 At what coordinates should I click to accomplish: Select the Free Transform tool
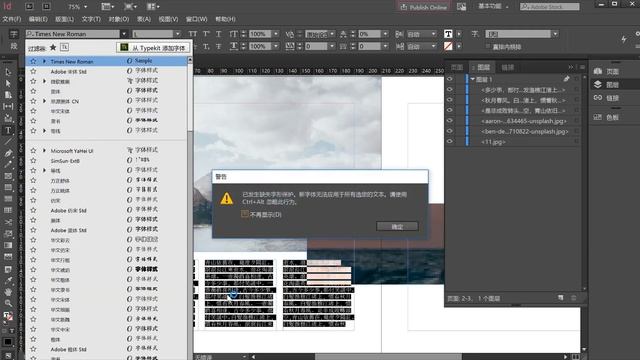tap(8, 234)
